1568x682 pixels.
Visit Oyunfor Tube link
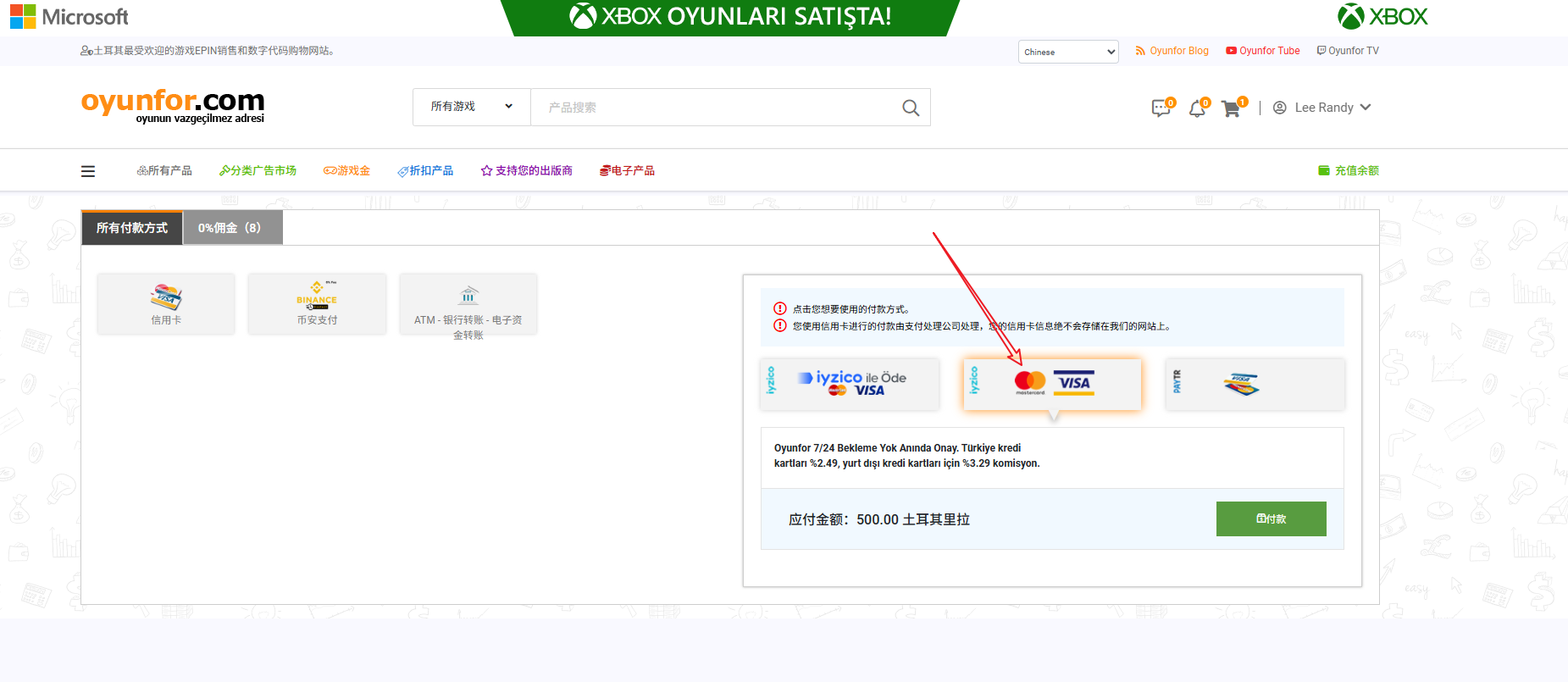click(x=1263, y=51)
